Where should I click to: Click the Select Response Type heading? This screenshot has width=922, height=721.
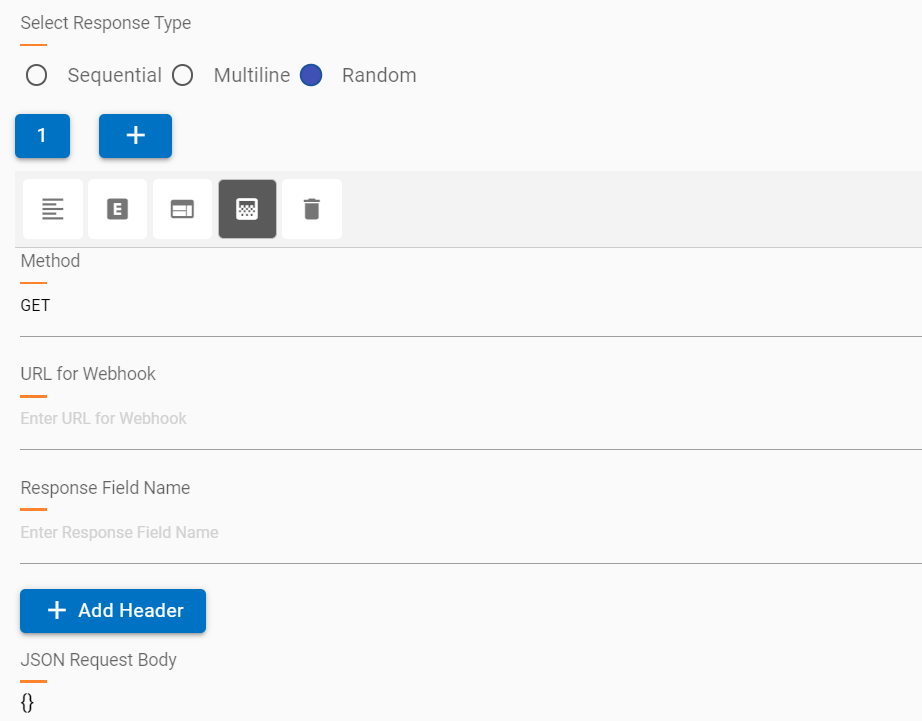click(105, 22)
